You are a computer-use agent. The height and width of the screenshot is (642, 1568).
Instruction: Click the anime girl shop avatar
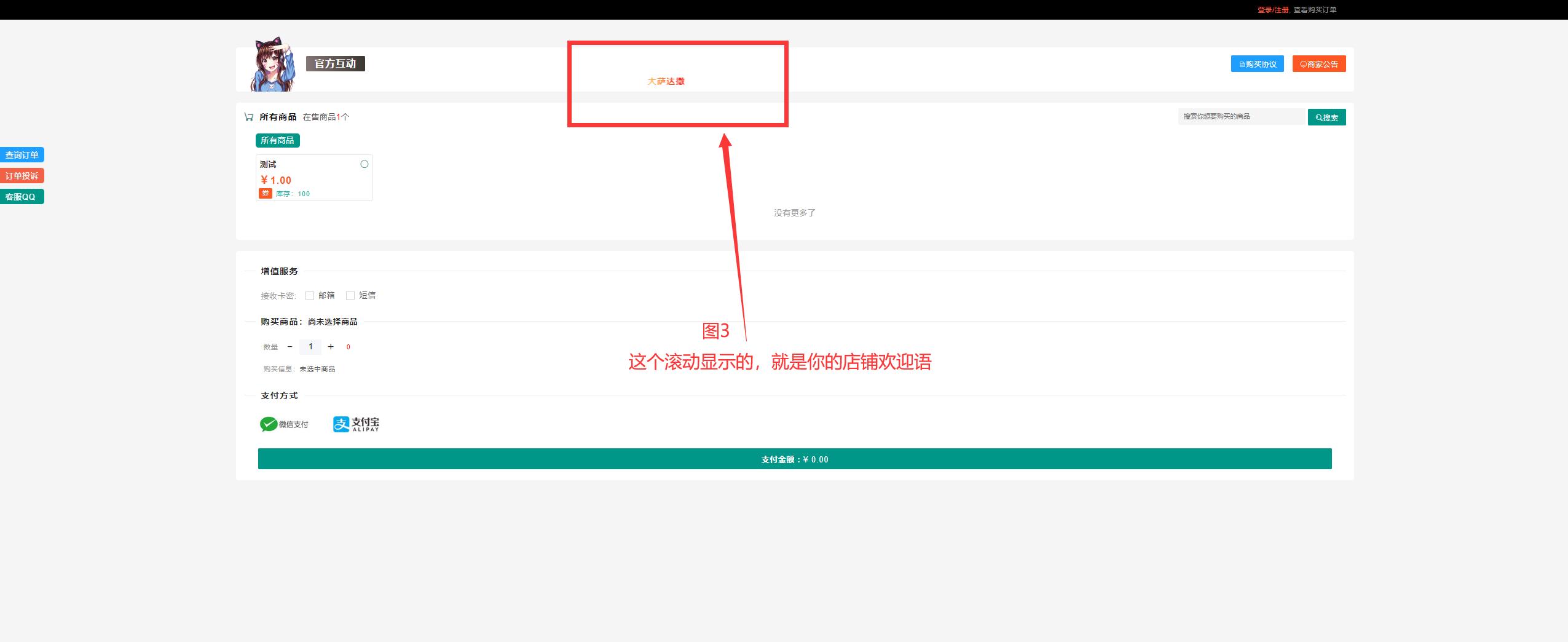point(273,65)
